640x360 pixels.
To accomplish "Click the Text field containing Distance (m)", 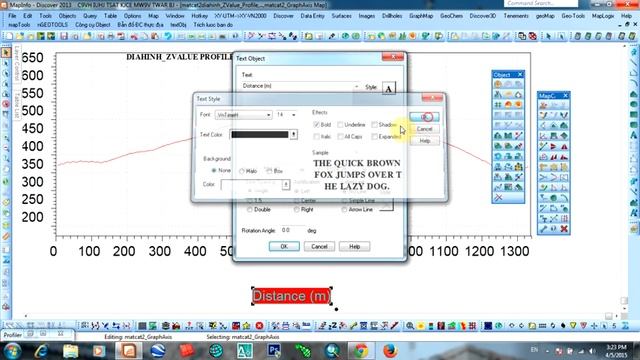I will [300, 86].
